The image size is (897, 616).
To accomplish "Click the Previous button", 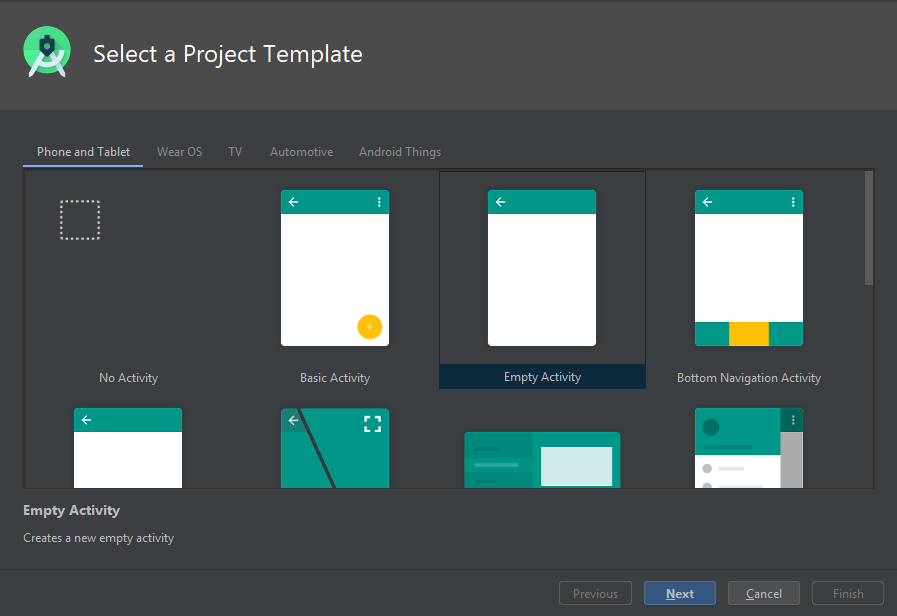I will (595, 594).
